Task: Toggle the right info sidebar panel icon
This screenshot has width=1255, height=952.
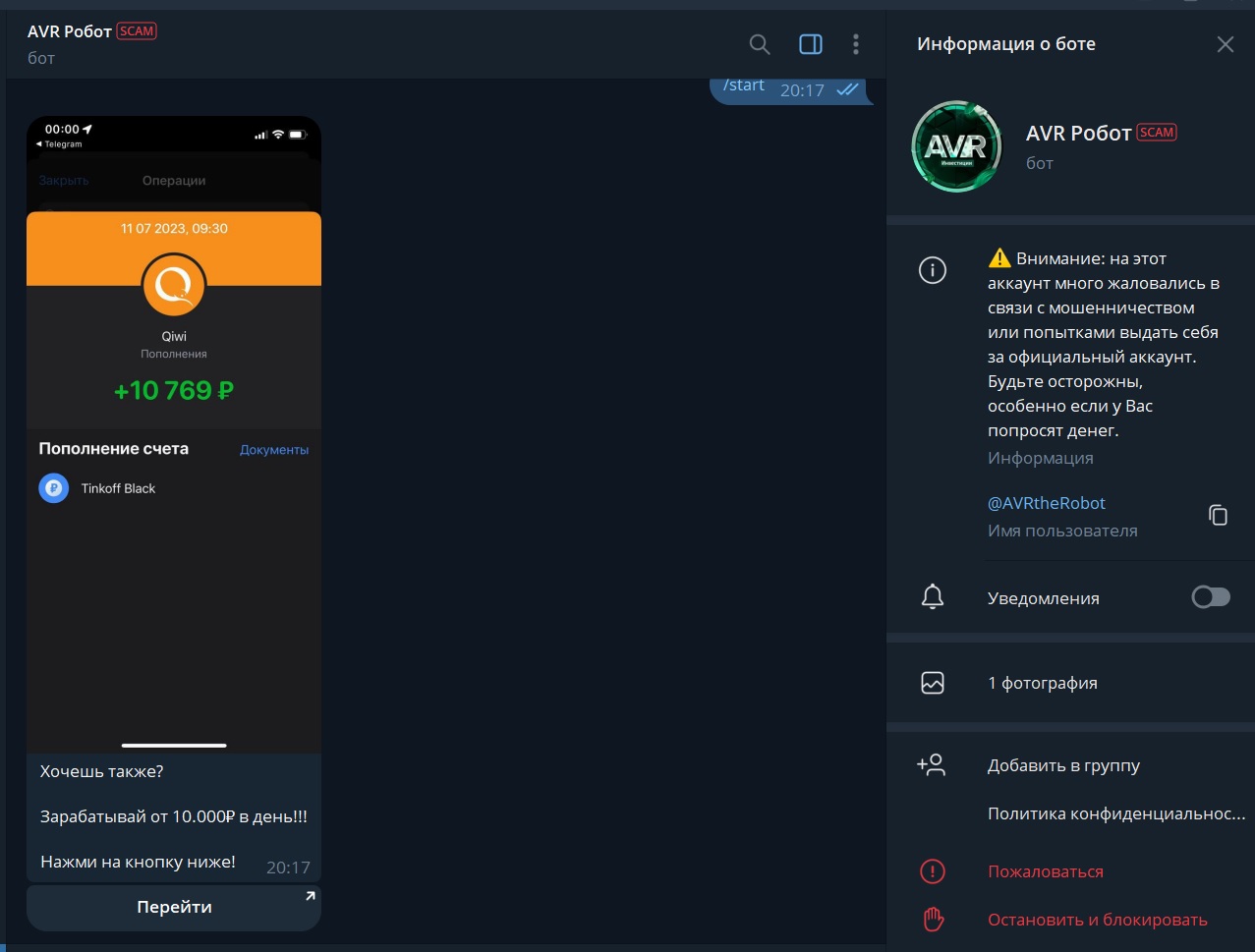Action: click(x=811, y=44)
